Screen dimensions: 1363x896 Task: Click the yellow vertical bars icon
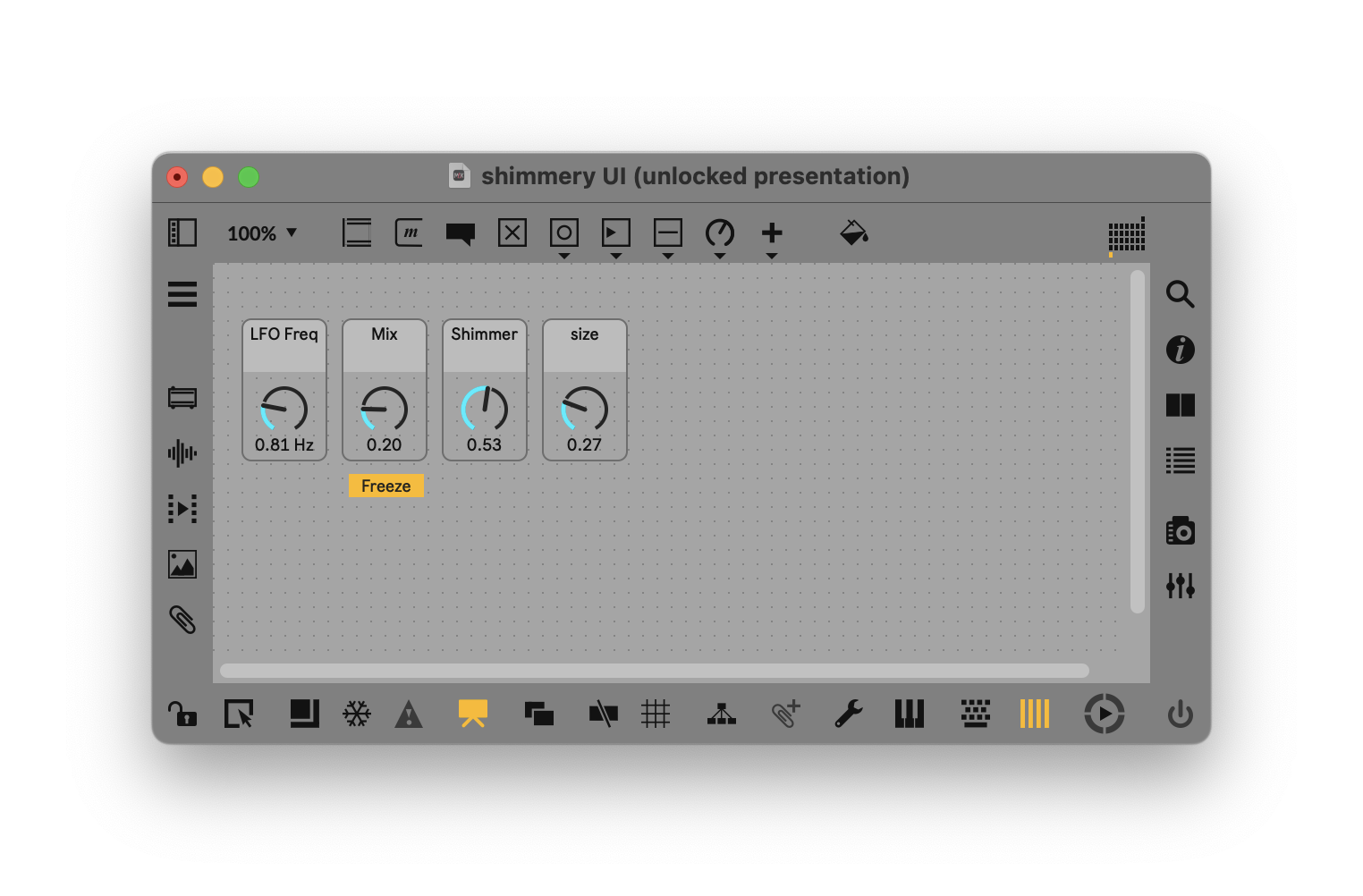[x=1035, y=714]
